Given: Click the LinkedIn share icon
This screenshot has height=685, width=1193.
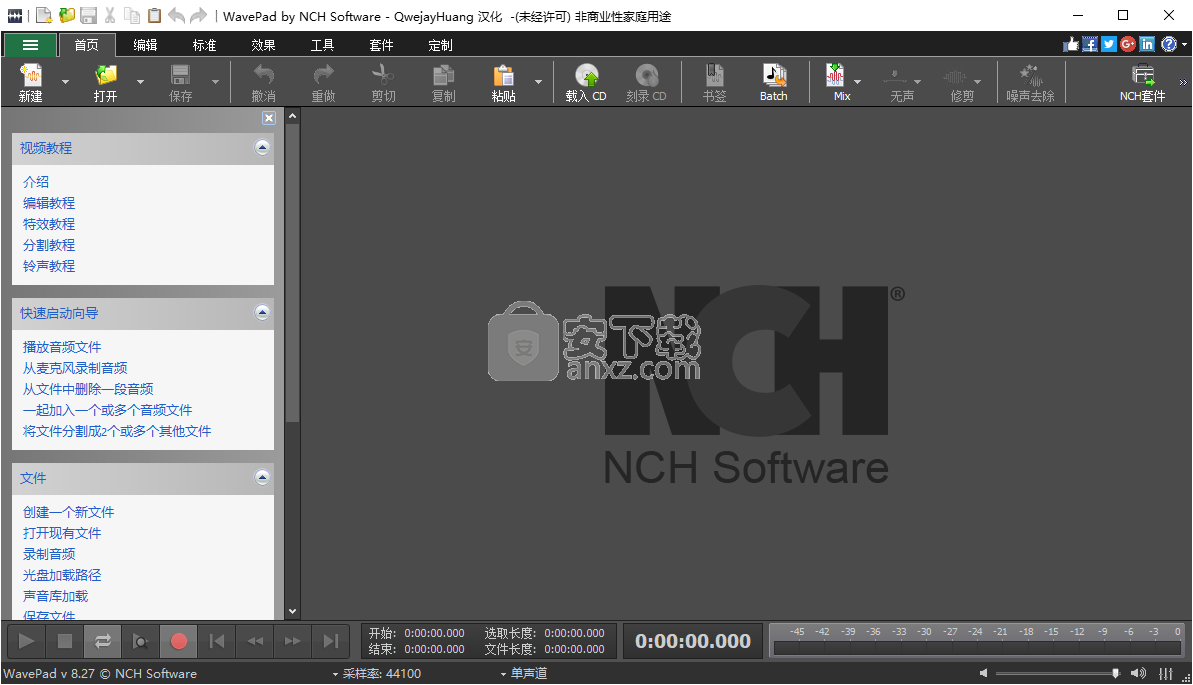Looking at the screenshot, I should click(x=1147, y=44).
